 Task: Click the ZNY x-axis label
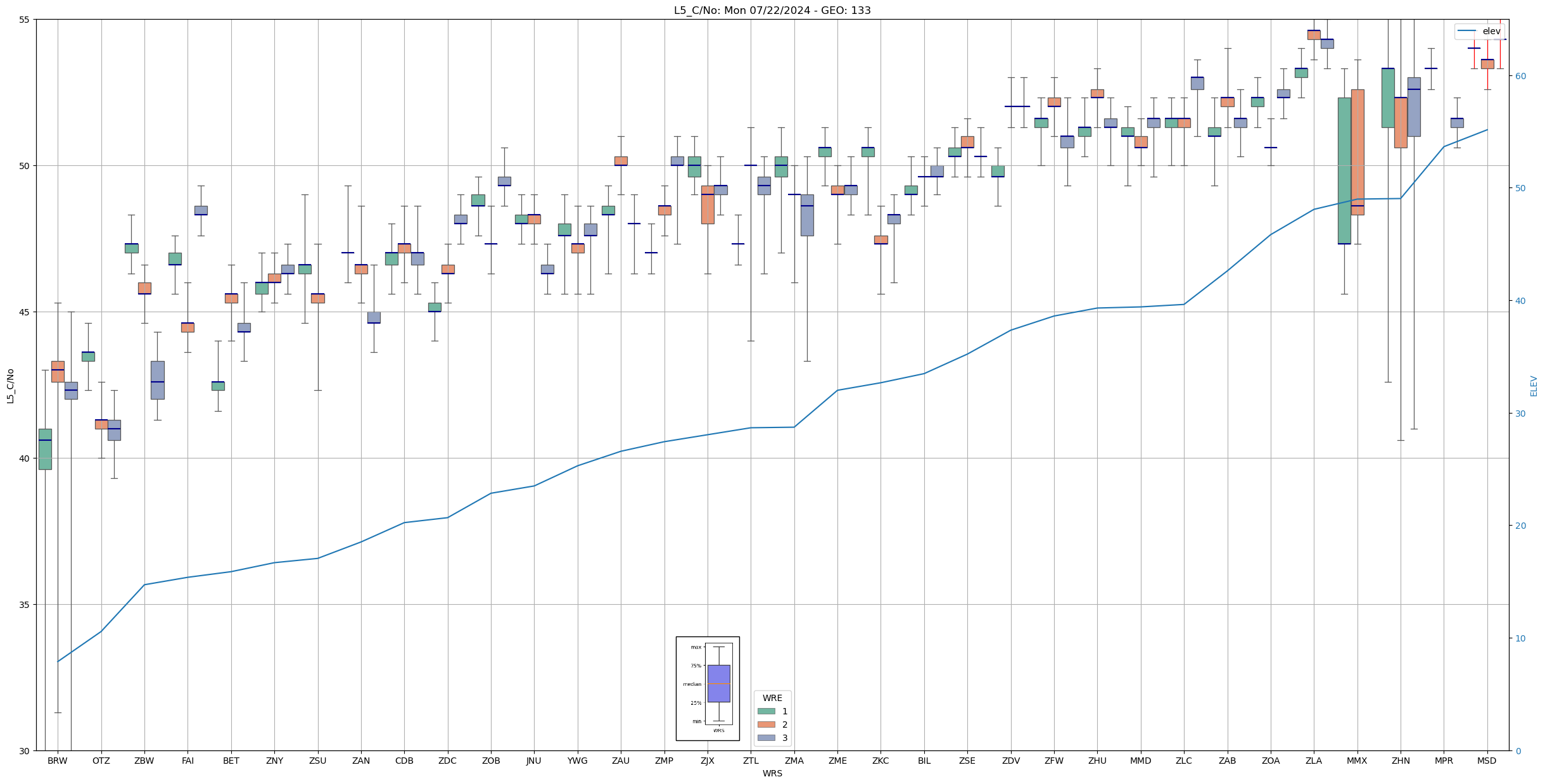(274, 761)
